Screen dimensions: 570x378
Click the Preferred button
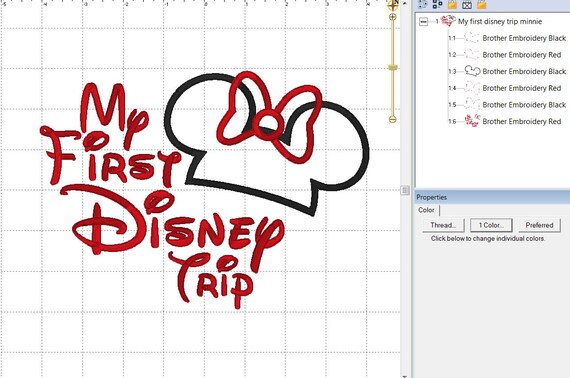(539, 225)
